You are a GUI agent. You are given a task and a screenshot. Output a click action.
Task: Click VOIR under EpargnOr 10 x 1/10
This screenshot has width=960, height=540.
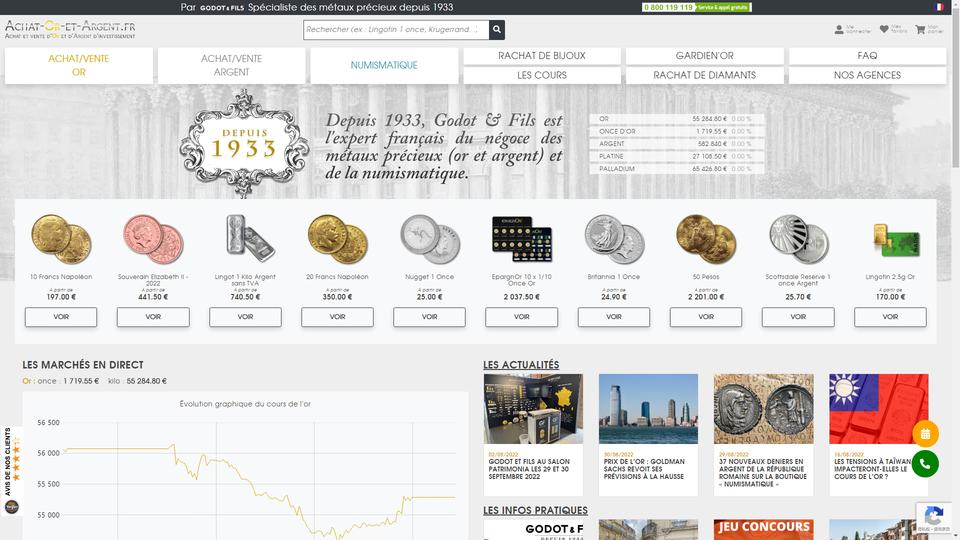522,317
